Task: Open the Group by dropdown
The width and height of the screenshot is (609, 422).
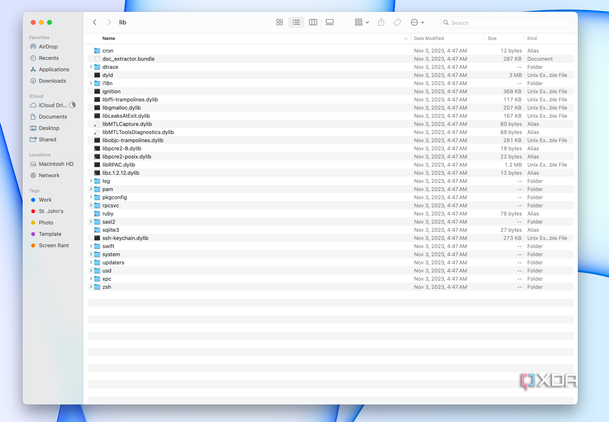Action: tap(362, 23)
